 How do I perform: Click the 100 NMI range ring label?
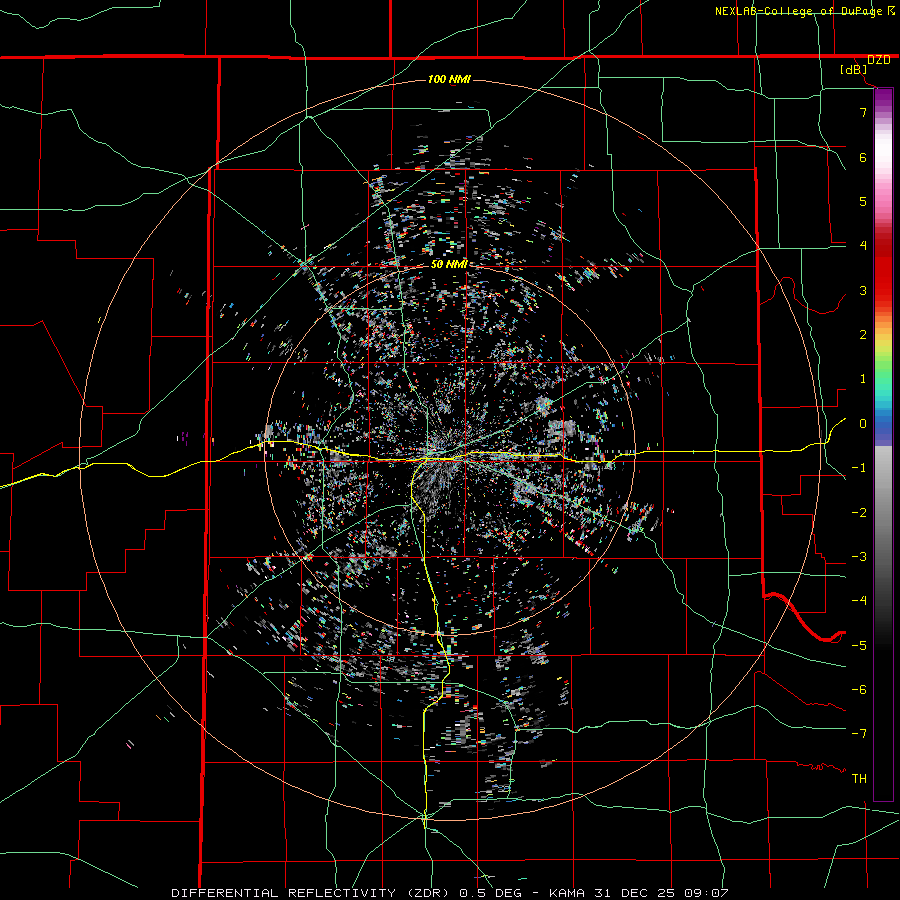[449, 79]
